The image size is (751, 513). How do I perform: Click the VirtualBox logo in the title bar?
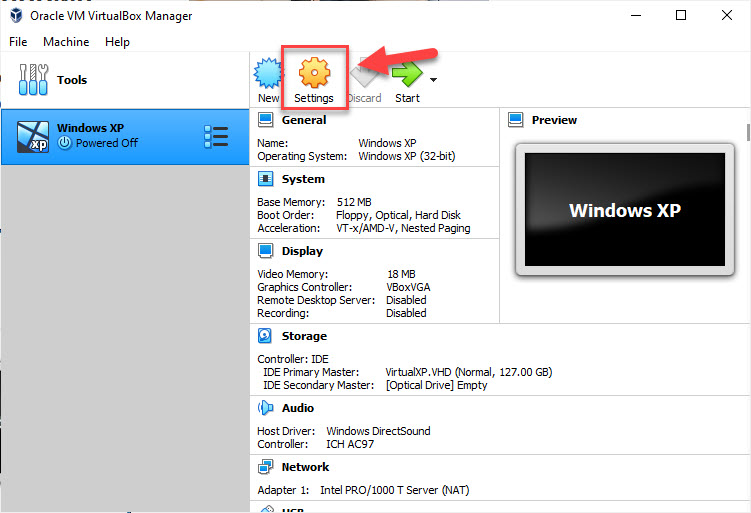tap(16, 15)
